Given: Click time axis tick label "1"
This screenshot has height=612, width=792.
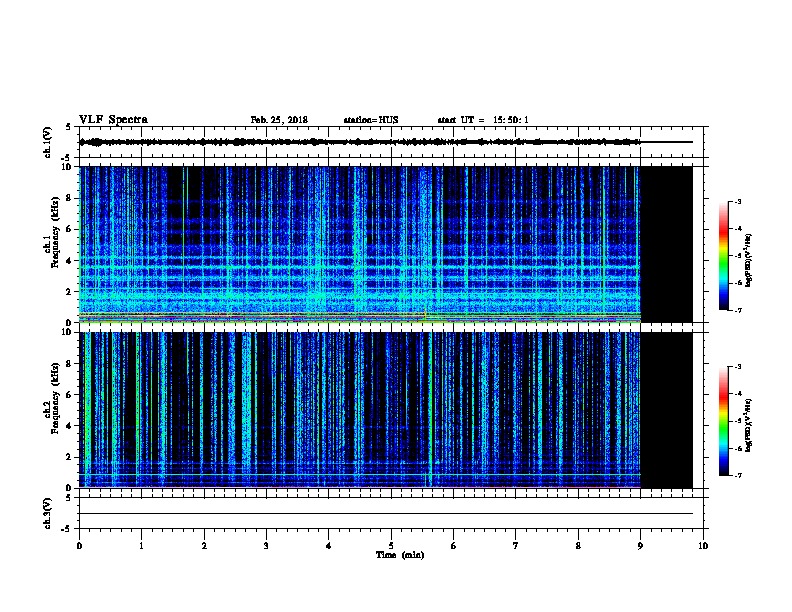Looking at the screenshot, I should (x=141, y=545).
